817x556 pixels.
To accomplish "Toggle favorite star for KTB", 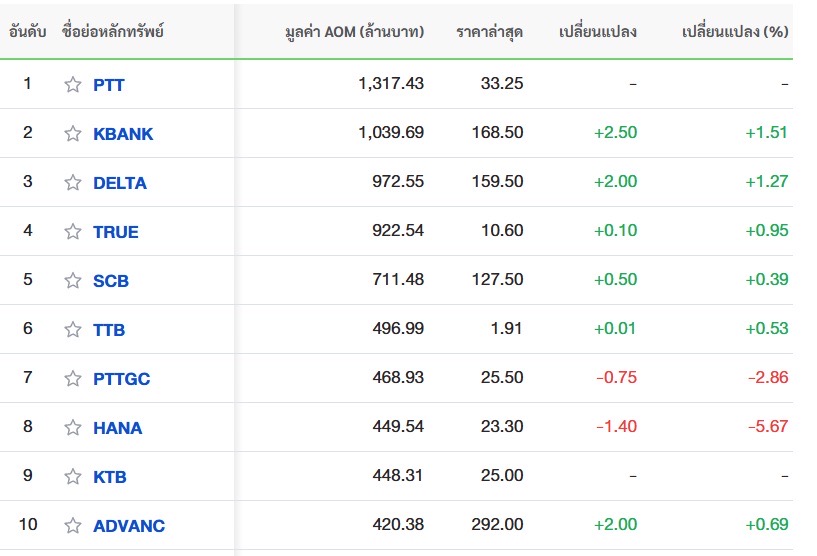I will (73, 477).
